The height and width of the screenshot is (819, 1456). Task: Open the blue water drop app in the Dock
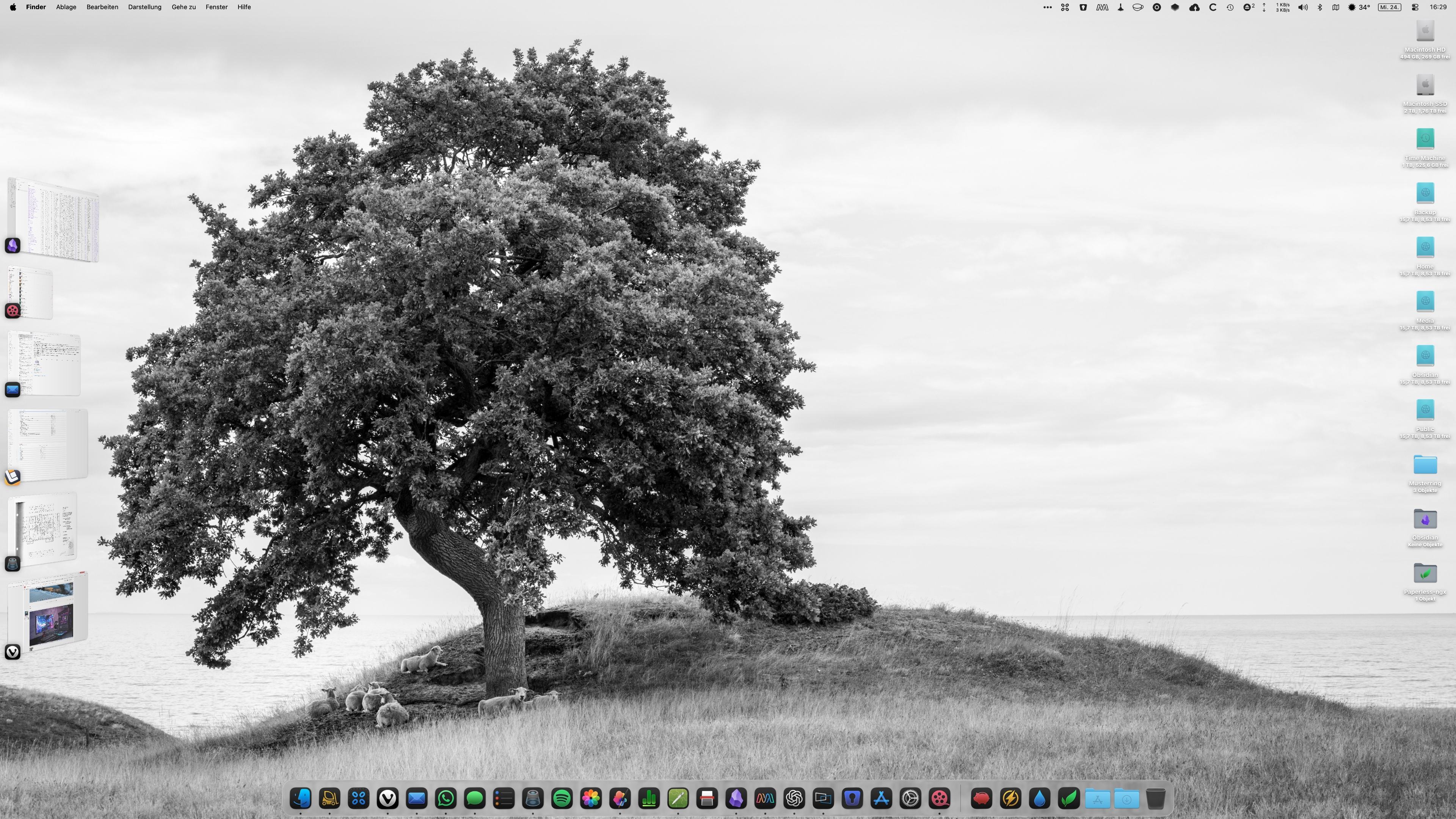[1039, 798]
